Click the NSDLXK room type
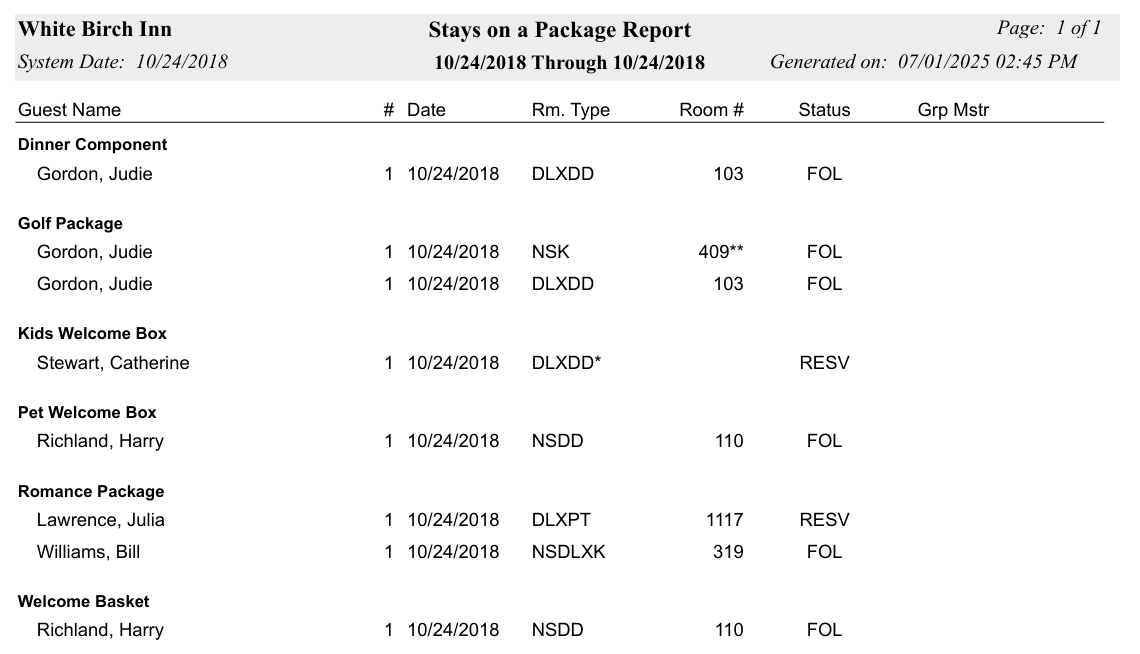Screen dimensions: 1140x654 (568, 552)
